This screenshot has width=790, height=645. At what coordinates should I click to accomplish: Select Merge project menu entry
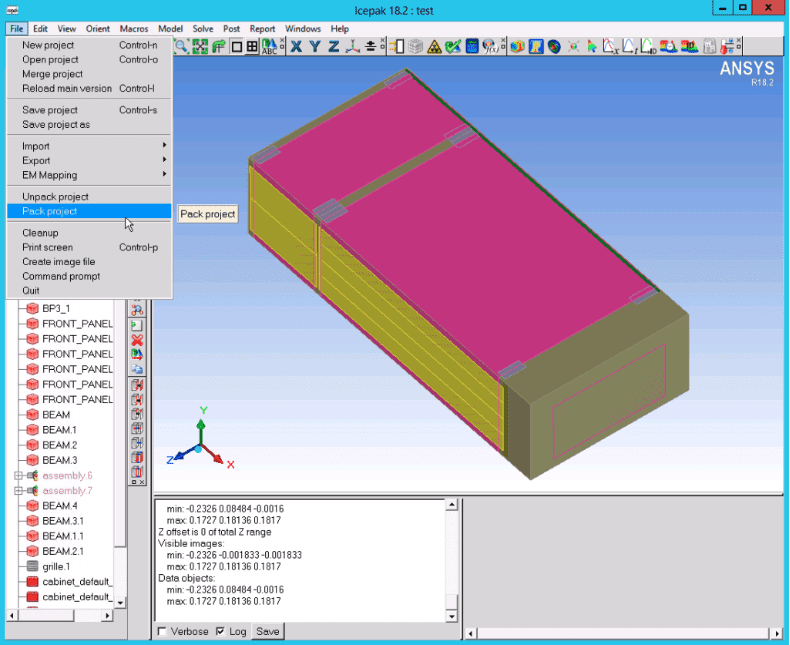89,74
